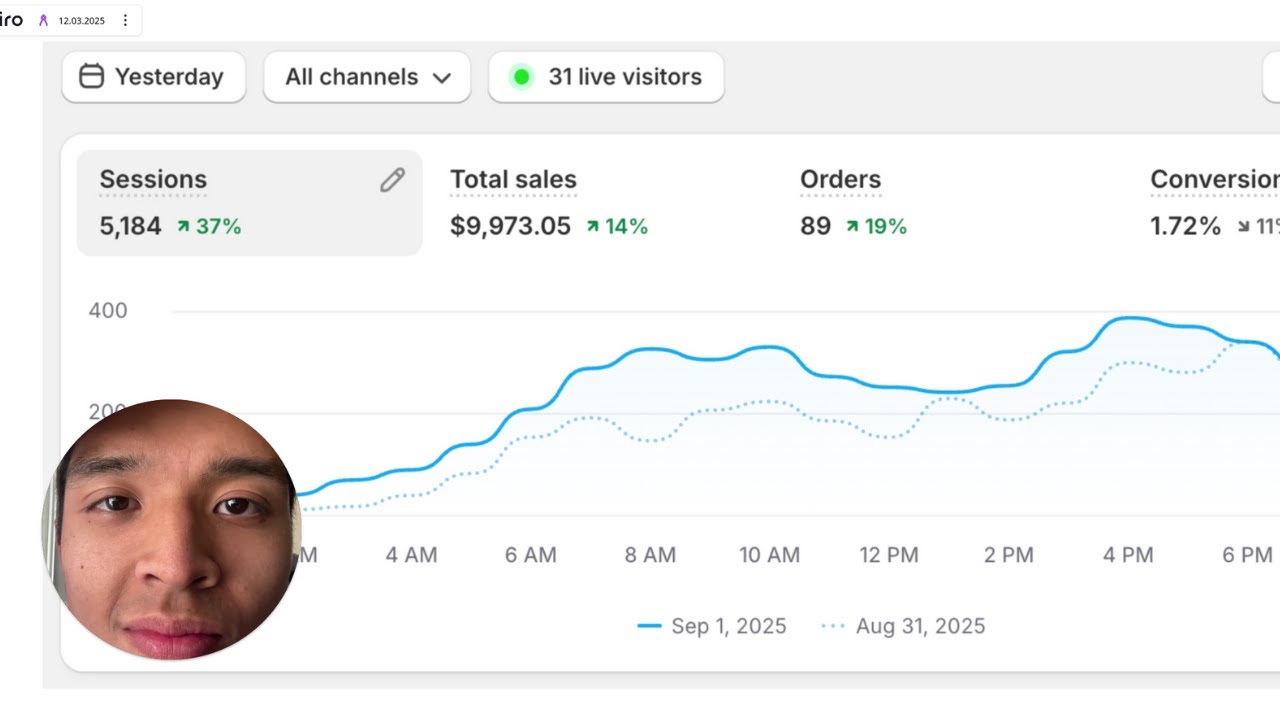This screenshot has height=720, width=1280.
Task: Click the circular webcam video thumbnail
Action: [171, 529]
